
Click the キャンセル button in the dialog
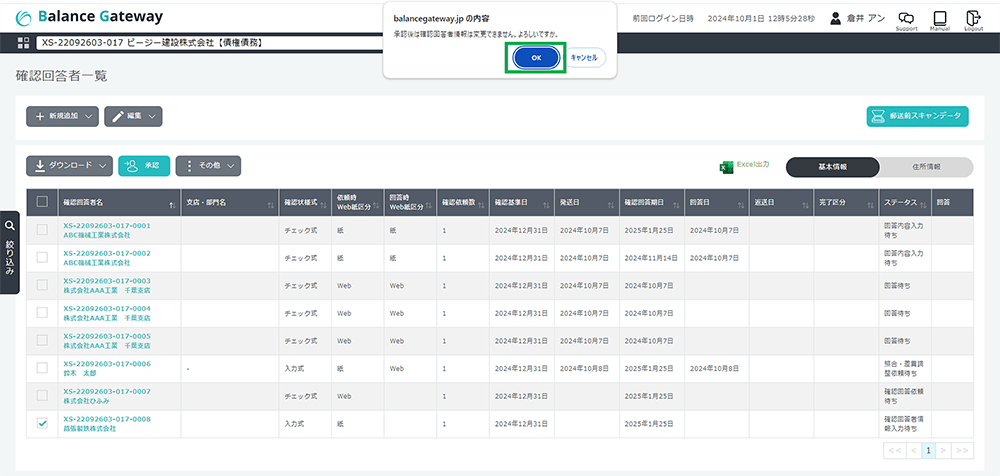pyautogui.click(x=584, y=58)
